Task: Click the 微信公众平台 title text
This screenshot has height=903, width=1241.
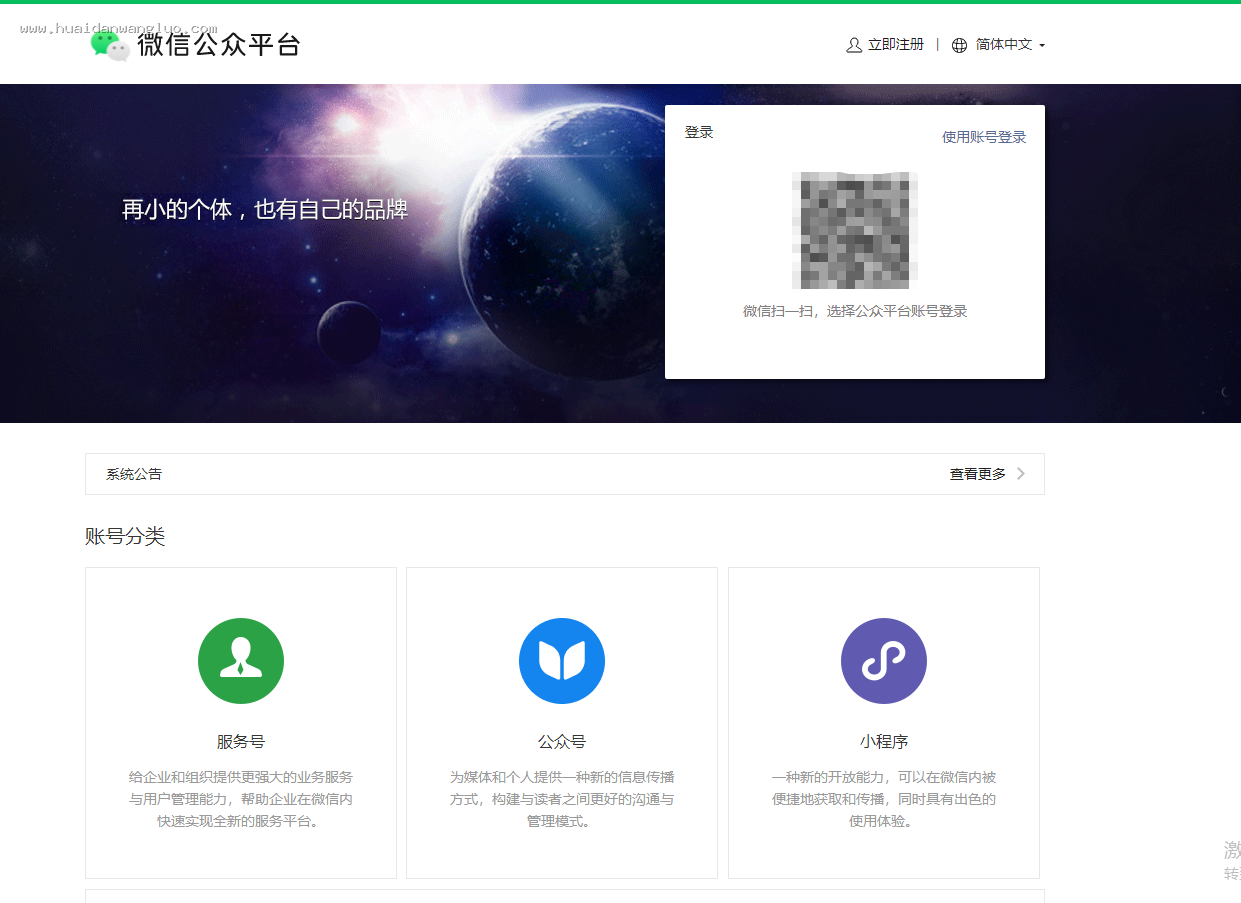Action: [x=219, y=45]
